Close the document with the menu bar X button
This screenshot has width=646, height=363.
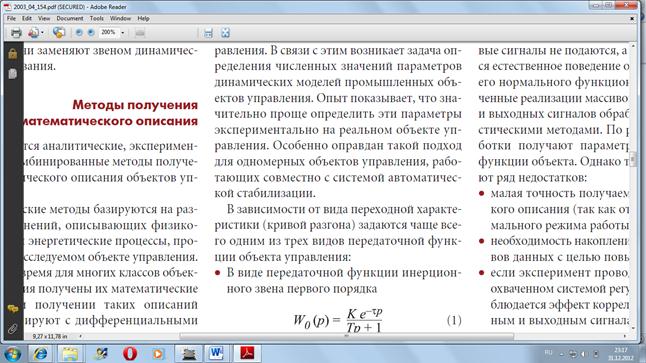tap(632, 19)
